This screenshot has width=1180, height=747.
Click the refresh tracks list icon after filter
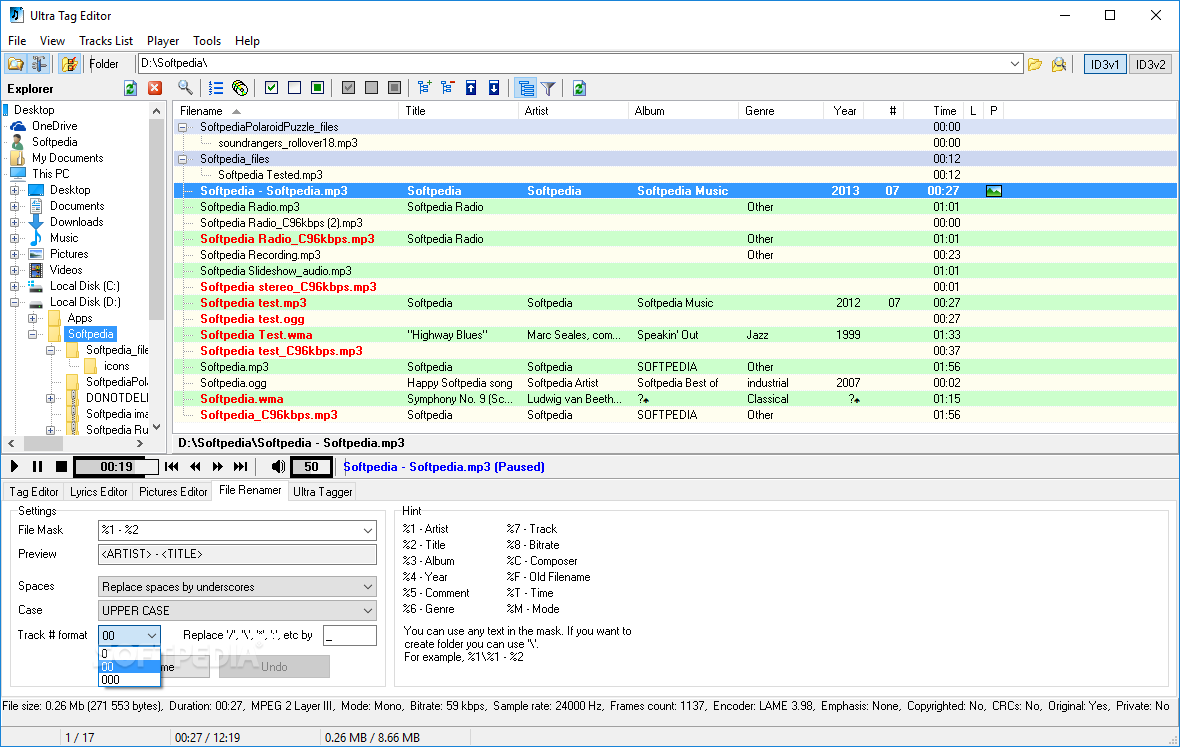(x=579, y=88)
